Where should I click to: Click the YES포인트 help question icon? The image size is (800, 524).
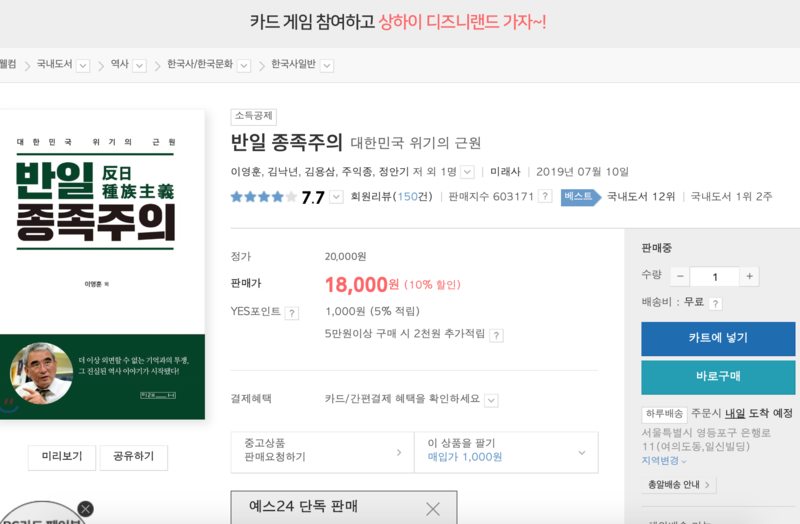coord(292,313)
